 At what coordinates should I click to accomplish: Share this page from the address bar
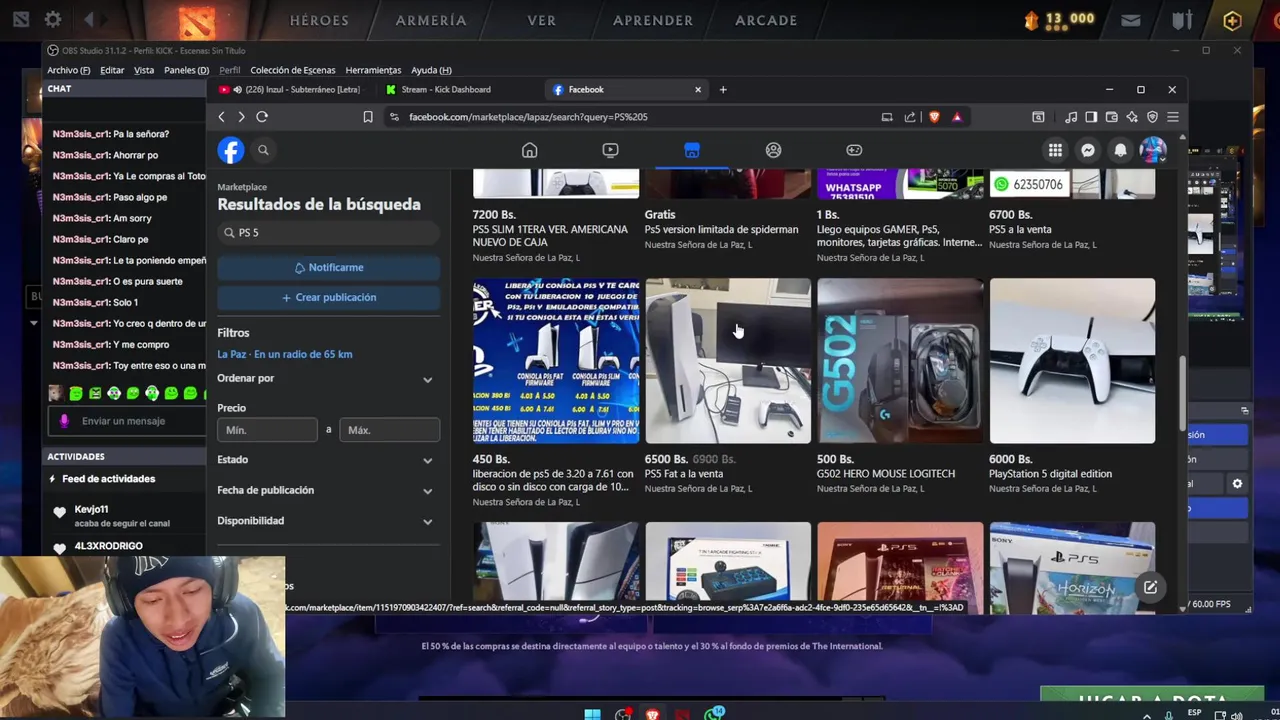click(x=910, y=117)
